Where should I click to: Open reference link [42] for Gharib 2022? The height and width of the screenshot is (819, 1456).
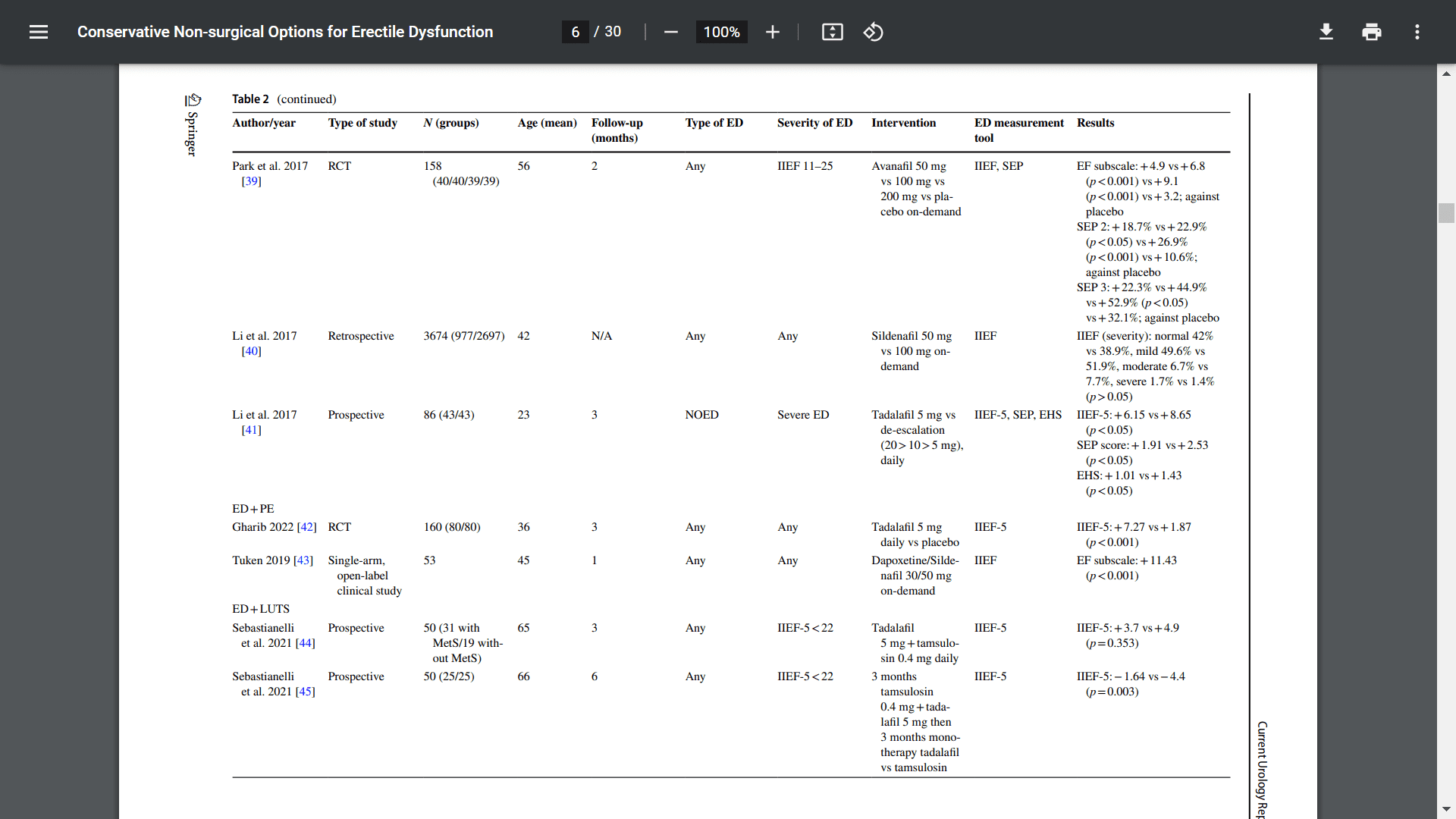pyautogui.click(x=306, y=527)
